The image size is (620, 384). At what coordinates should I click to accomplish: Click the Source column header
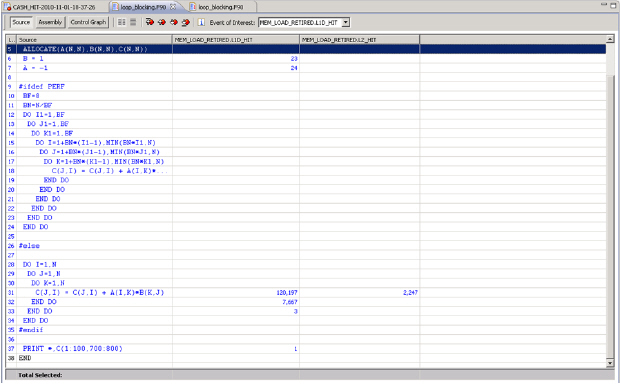(94, 40)
